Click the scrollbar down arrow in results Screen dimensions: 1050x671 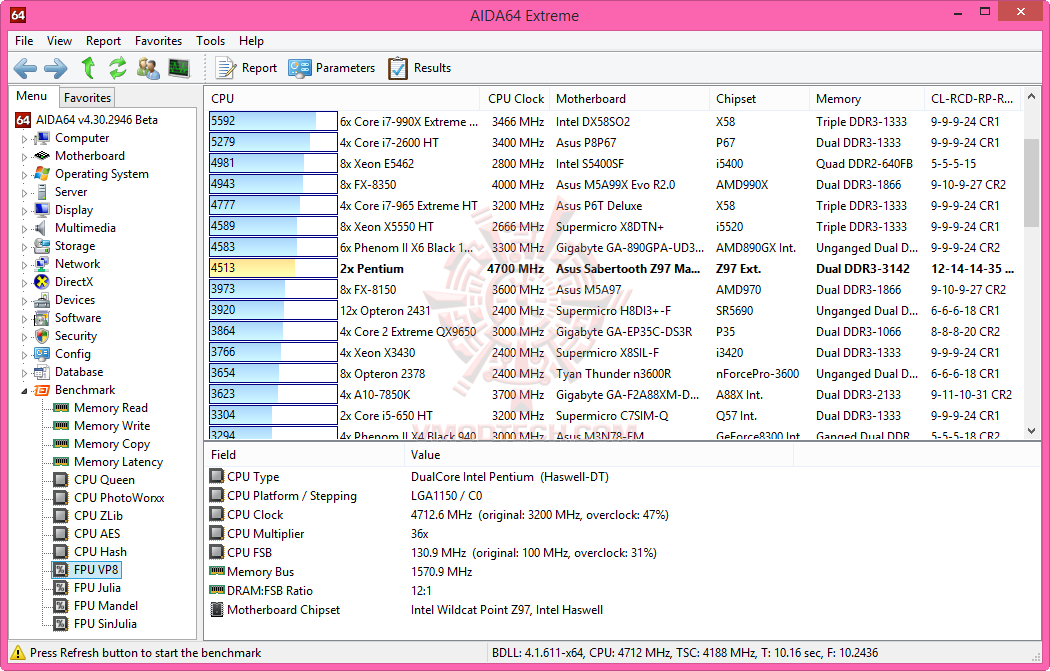tap(1031, 431)
